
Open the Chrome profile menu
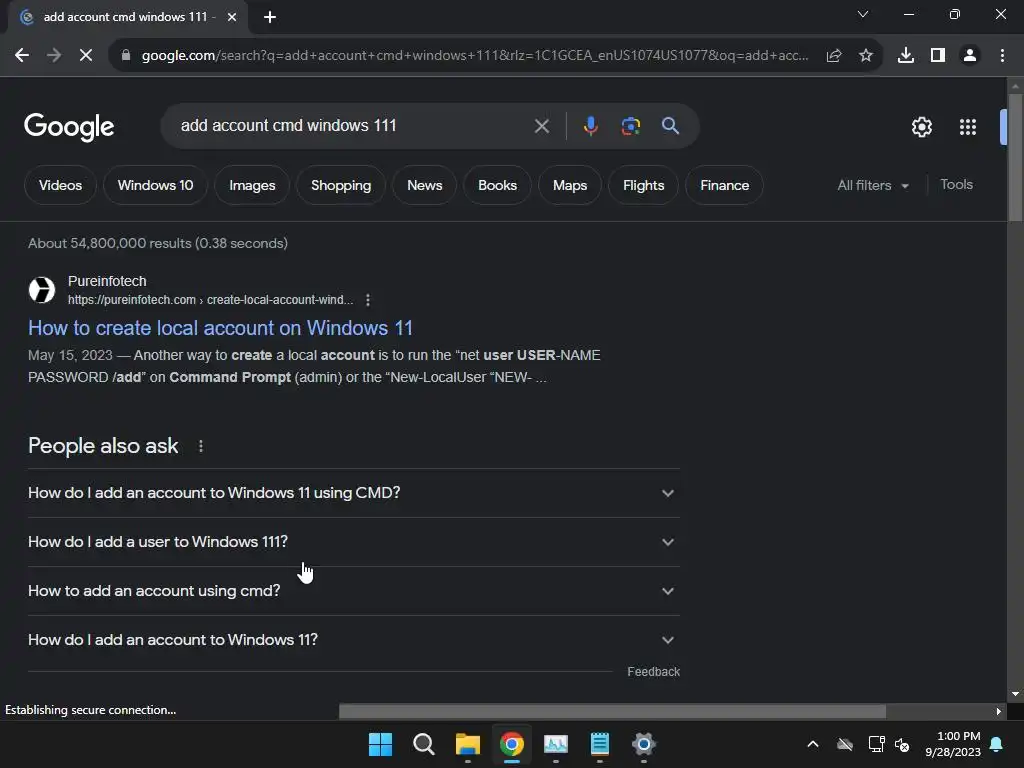(970, 56)
